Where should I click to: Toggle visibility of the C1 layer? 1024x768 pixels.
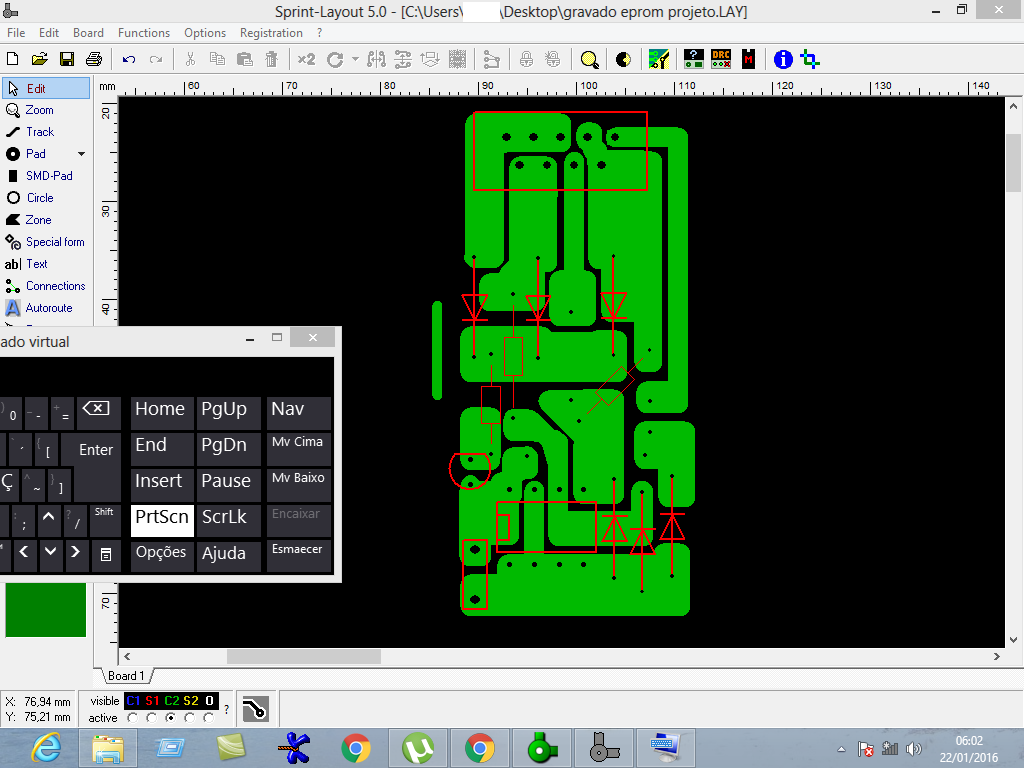click(133, 701)
